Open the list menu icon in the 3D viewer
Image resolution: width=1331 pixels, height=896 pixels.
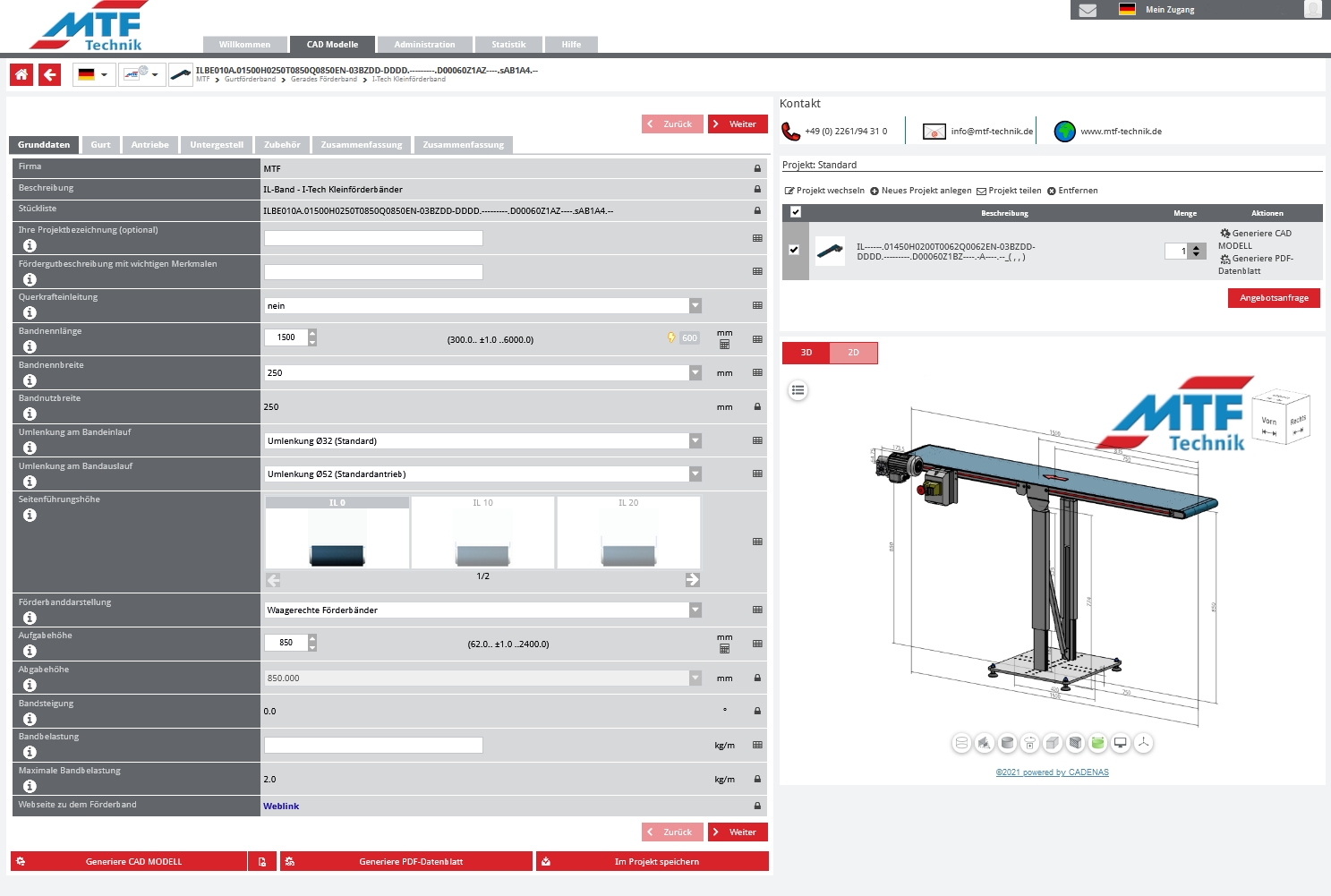tap(798, 390)
